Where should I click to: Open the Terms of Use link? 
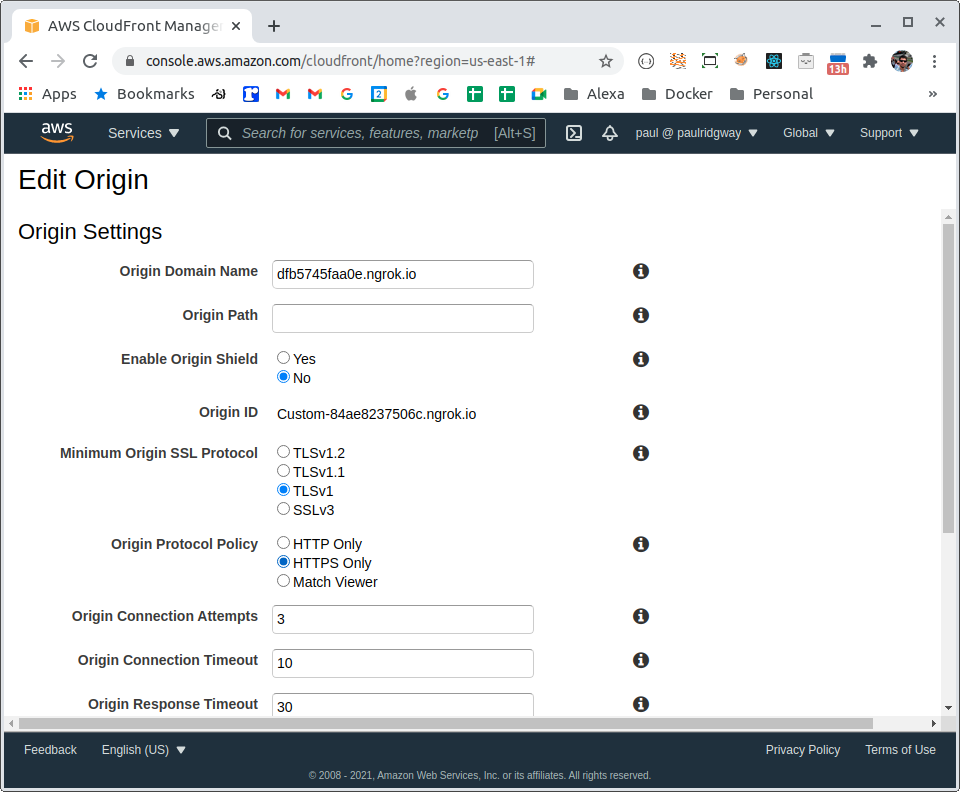pyautogui.click(x=900, y=750)
